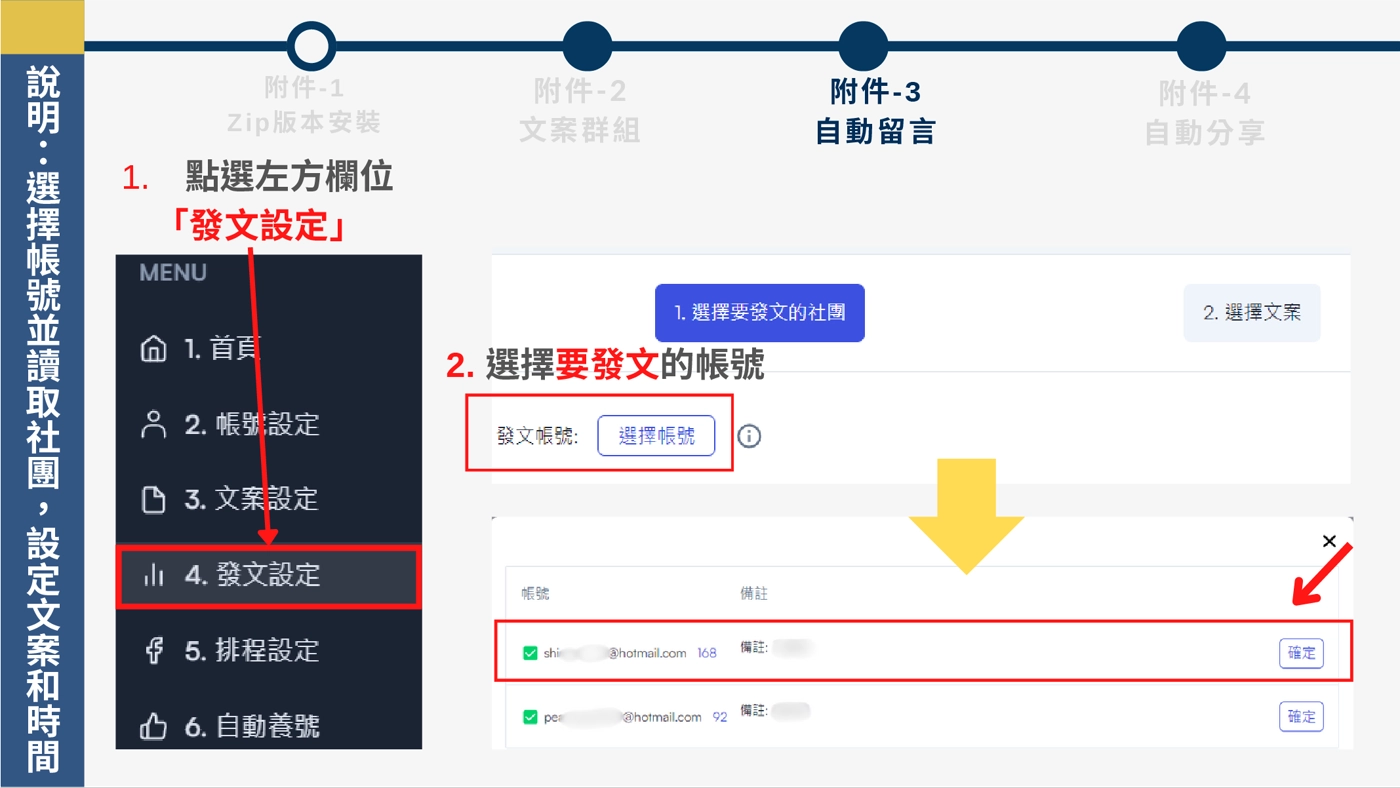Viewport: 1400px width, 788px height.
Task: Click the person icon for 帳號設定
Action: pos(153,424)
